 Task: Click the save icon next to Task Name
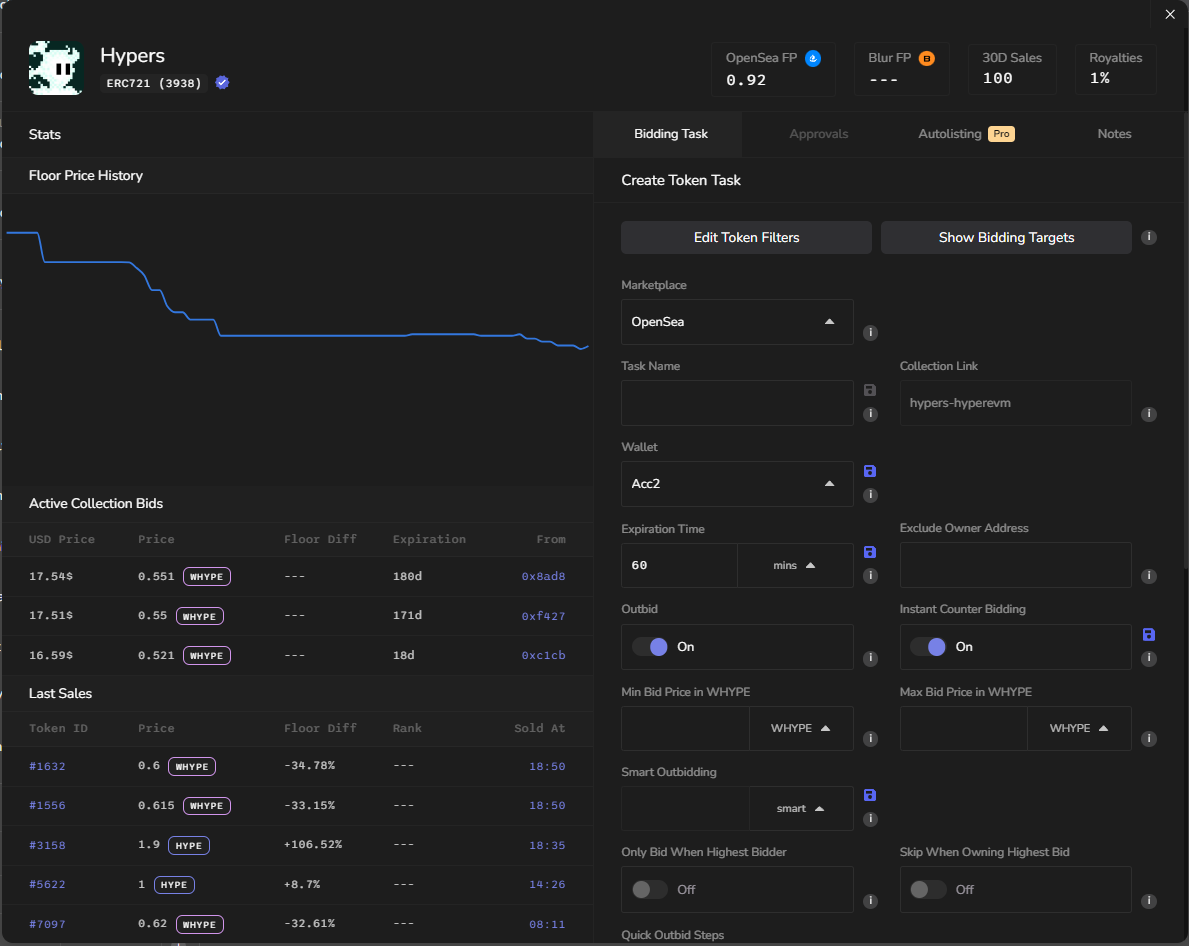click(870, 390)
